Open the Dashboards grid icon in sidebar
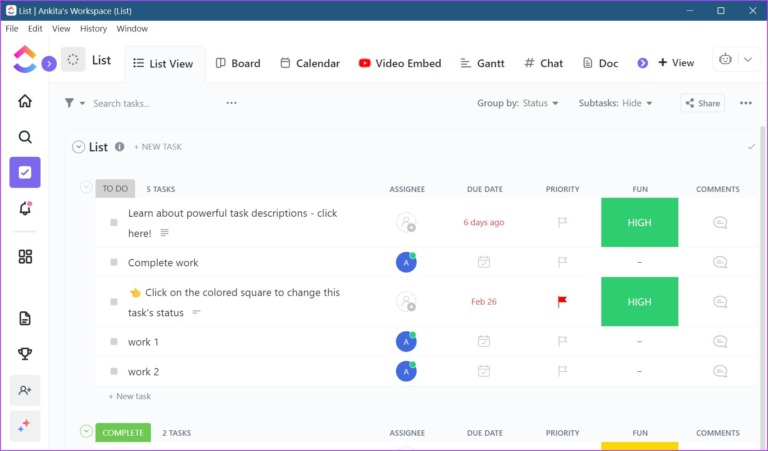Viewport: 768px width, 451px height. (25, 257)
